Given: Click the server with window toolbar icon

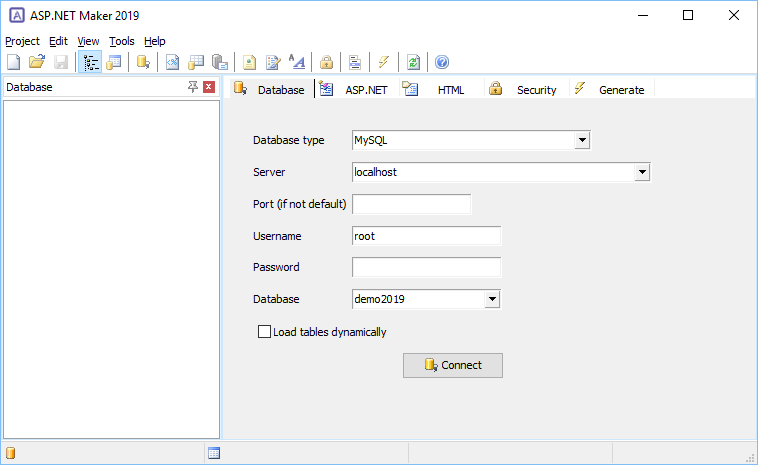Looking at the screenshot, I should click(220, 62).
